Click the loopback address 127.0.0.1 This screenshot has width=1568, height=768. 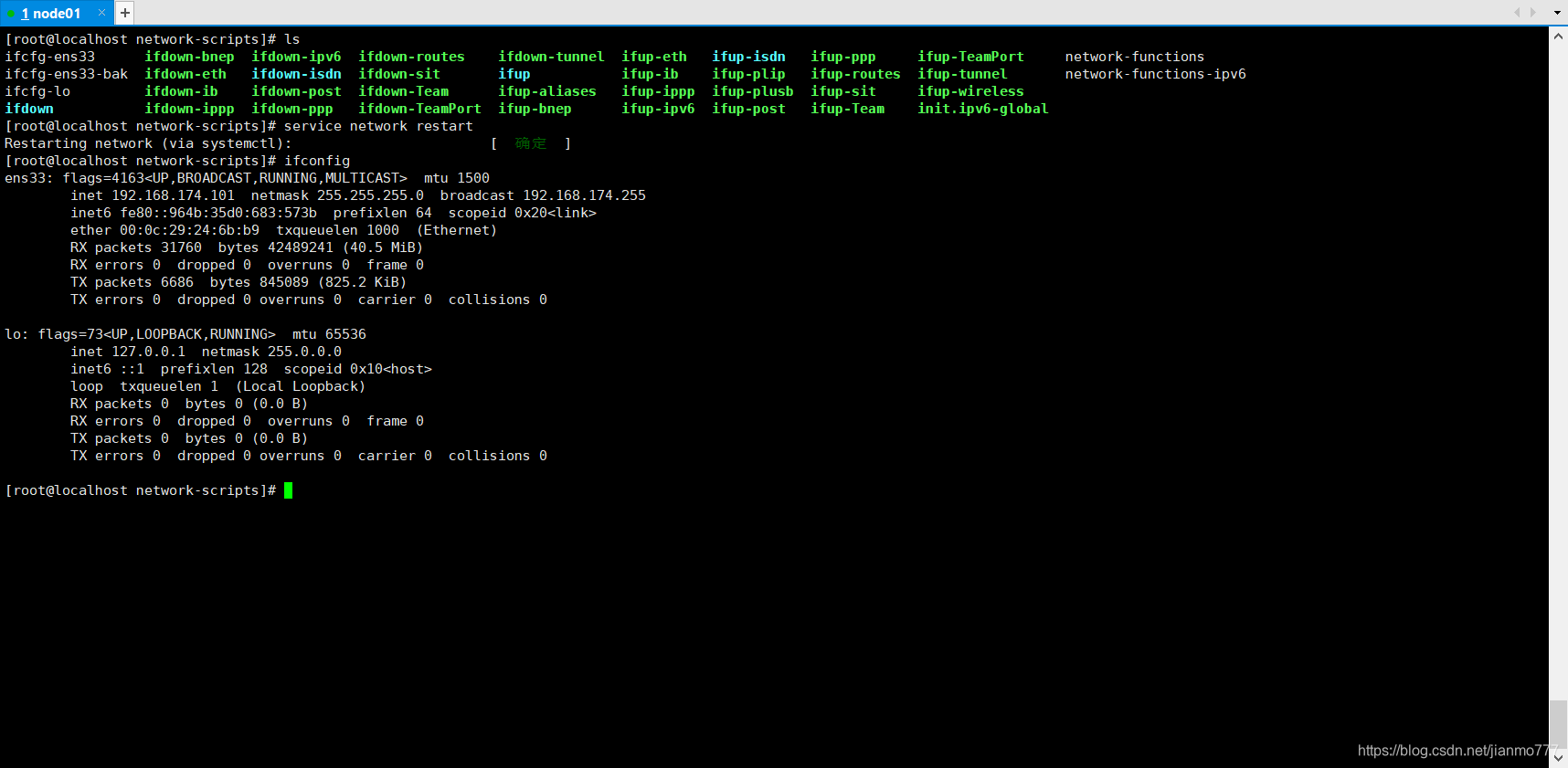148,352
